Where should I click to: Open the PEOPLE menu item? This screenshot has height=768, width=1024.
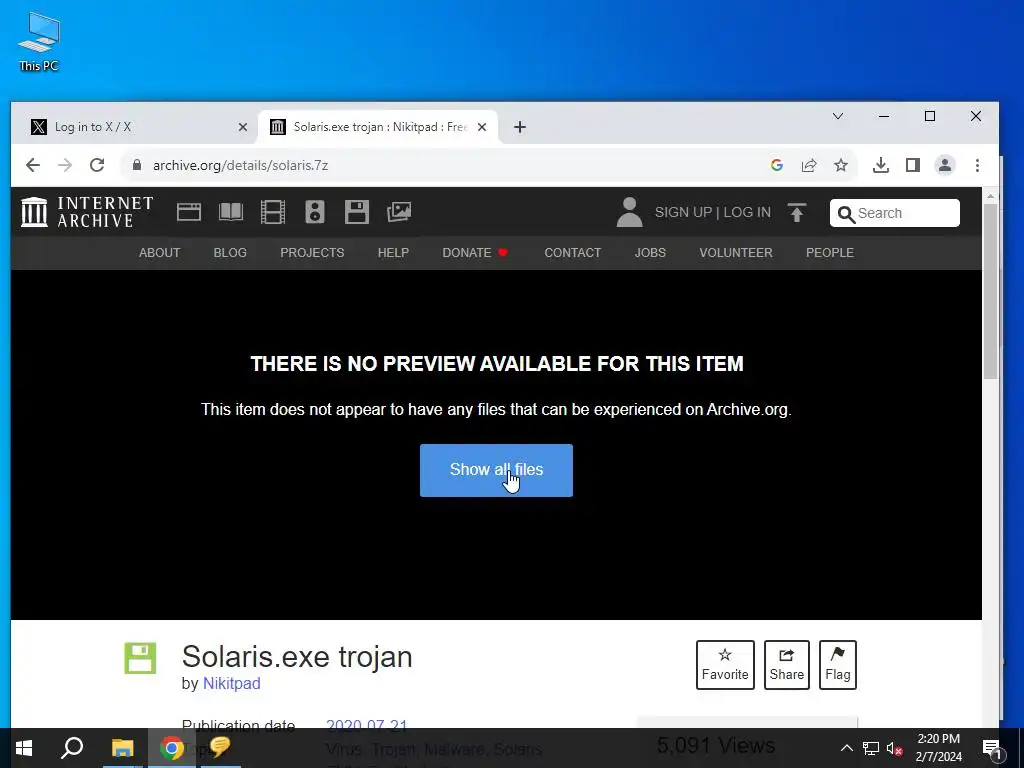(x=830, y=253)
